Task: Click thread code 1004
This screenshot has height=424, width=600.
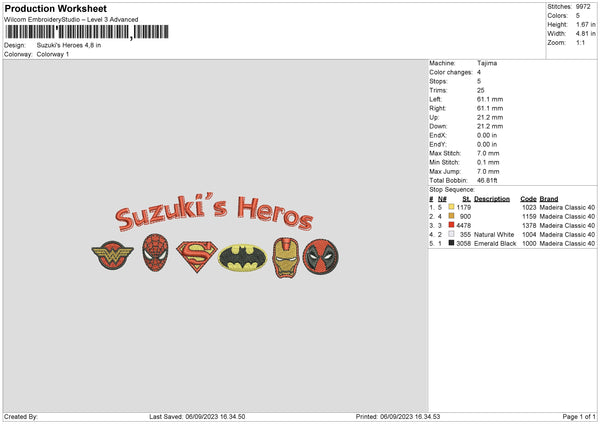Action: [529, 235]
